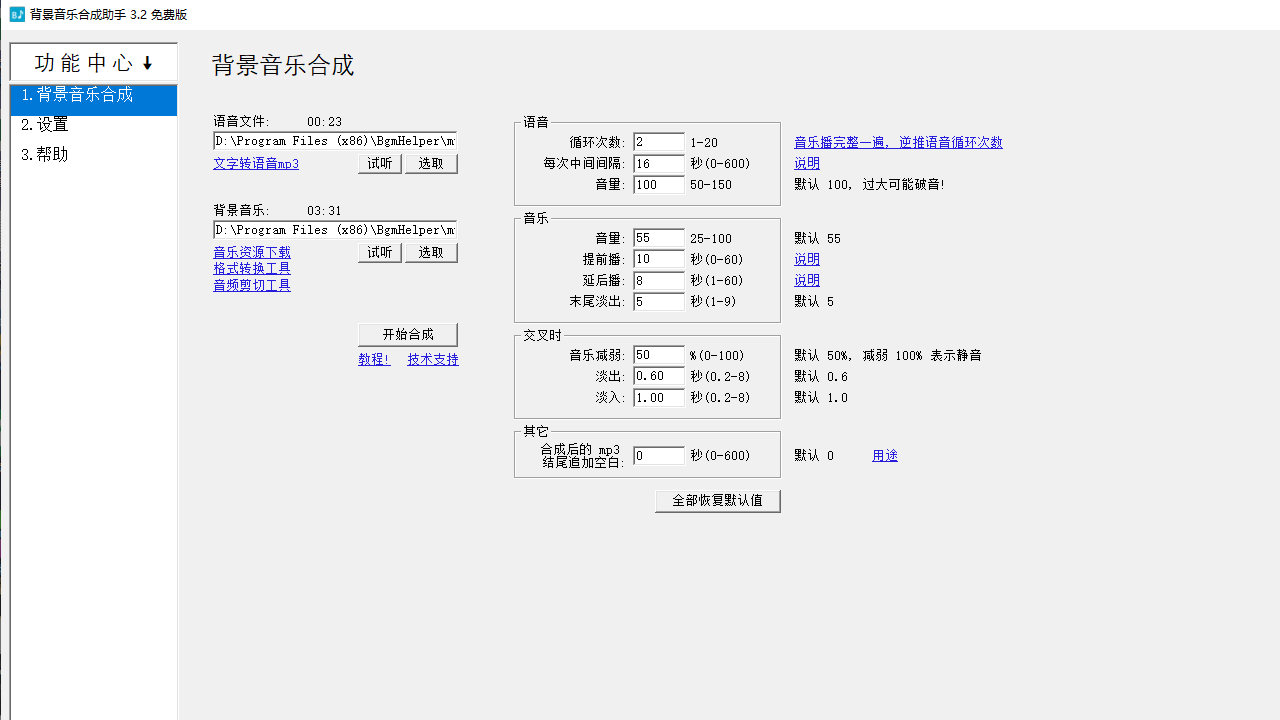Screen dimensions: 1280x720
Task: Click the 结尾追加空白 input field
Action: tap(659, 455)
